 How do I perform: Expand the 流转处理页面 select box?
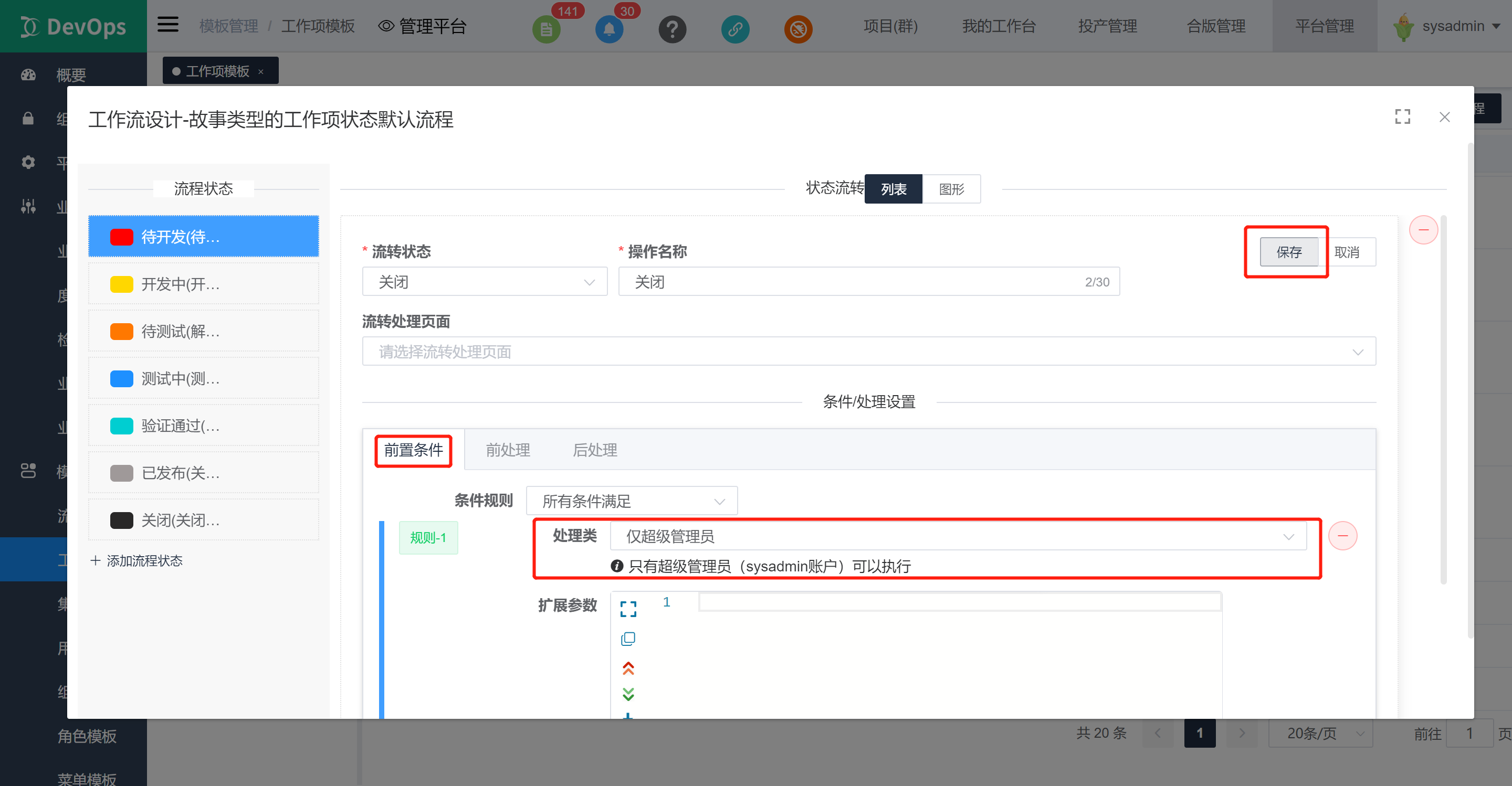click(868, 352)
